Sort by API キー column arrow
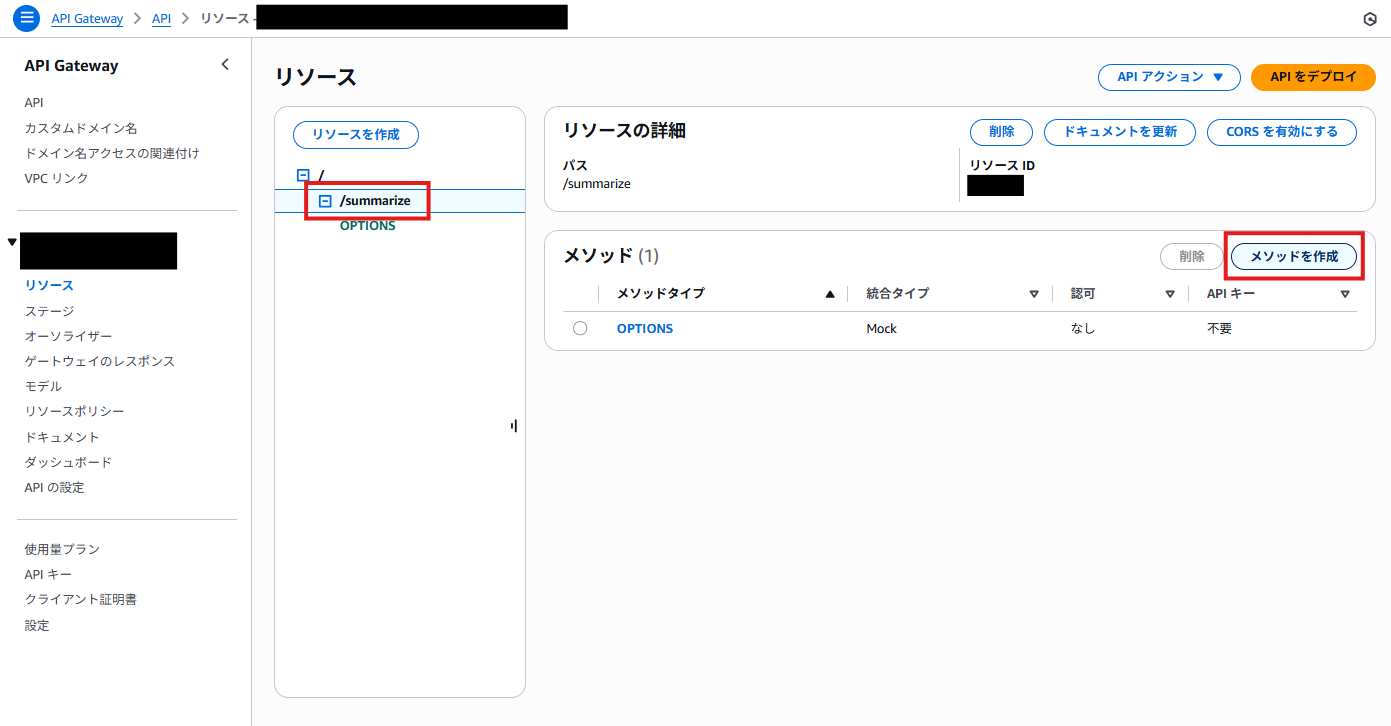This screenshot has height=726, width=1391. [x=1345, y=294]
